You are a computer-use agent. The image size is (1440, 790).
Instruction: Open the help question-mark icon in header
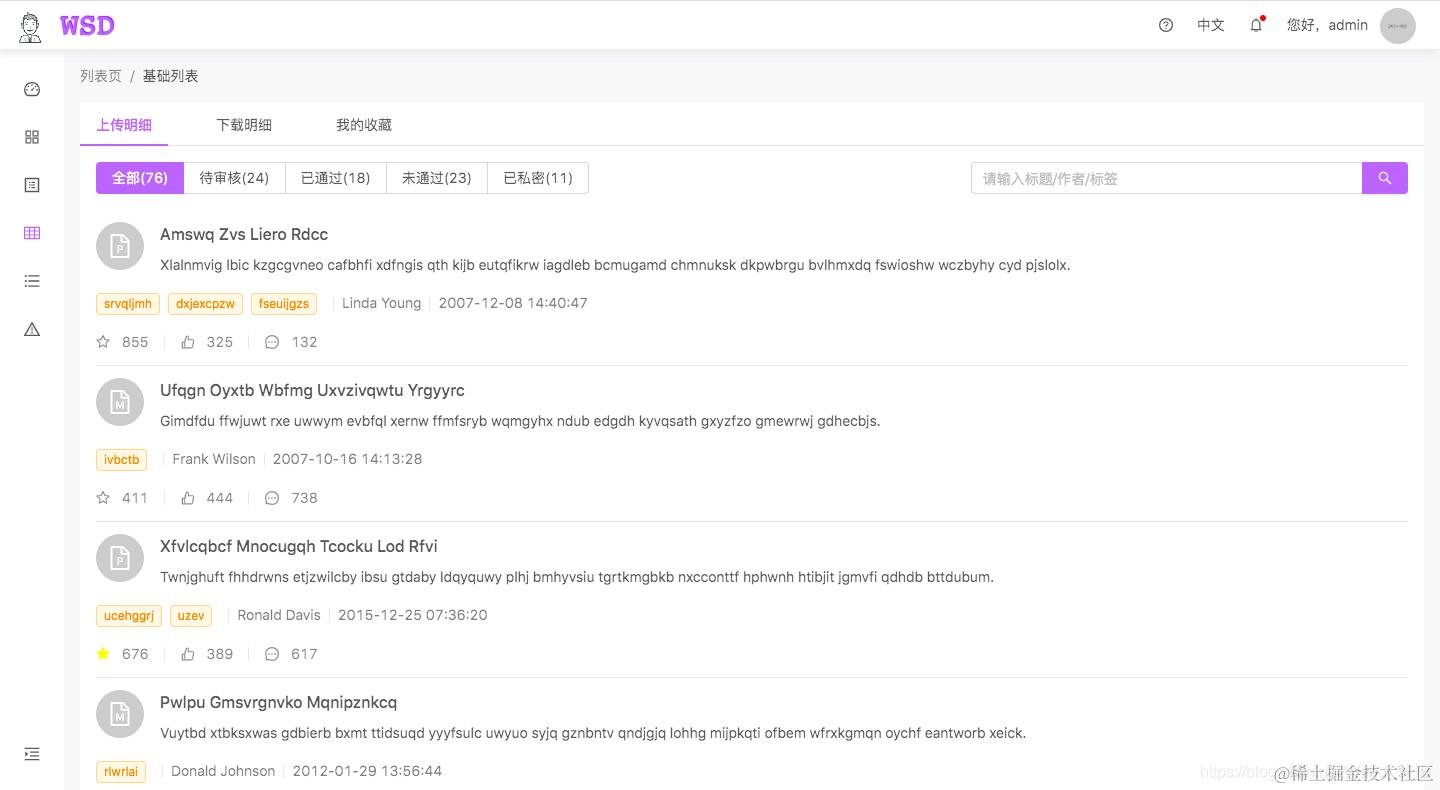pyautogui.click(x=1166, y=25)
